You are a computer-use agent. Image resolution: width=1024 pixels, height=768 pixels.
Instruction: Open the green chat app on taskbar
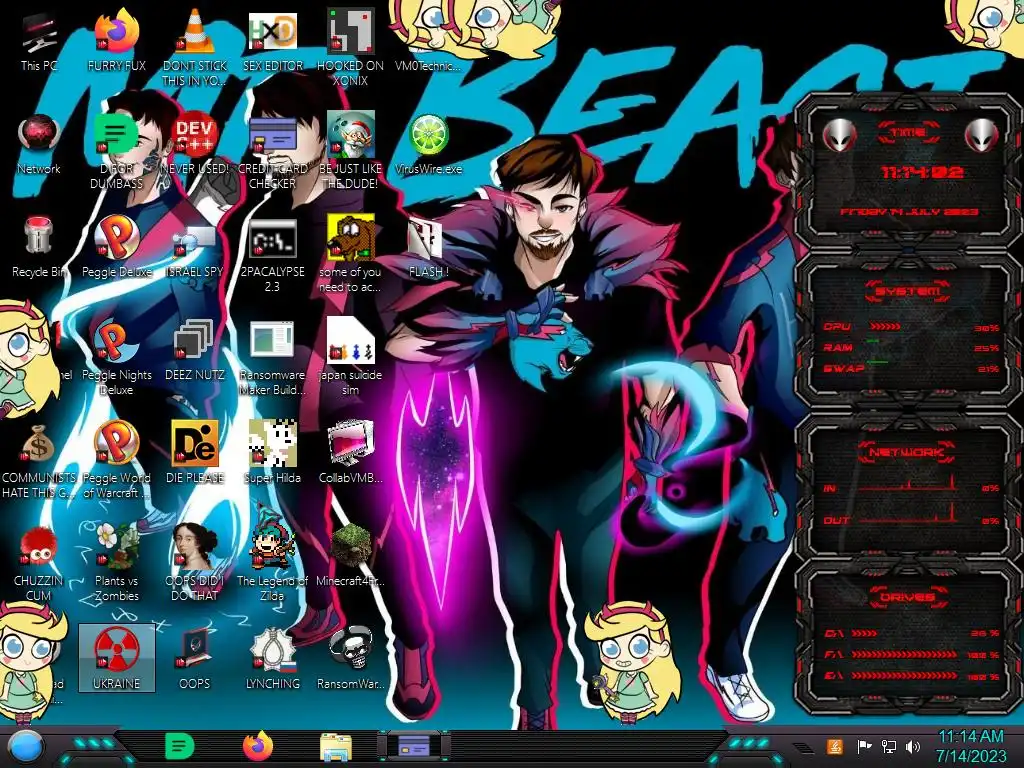(x=180, y=746)
